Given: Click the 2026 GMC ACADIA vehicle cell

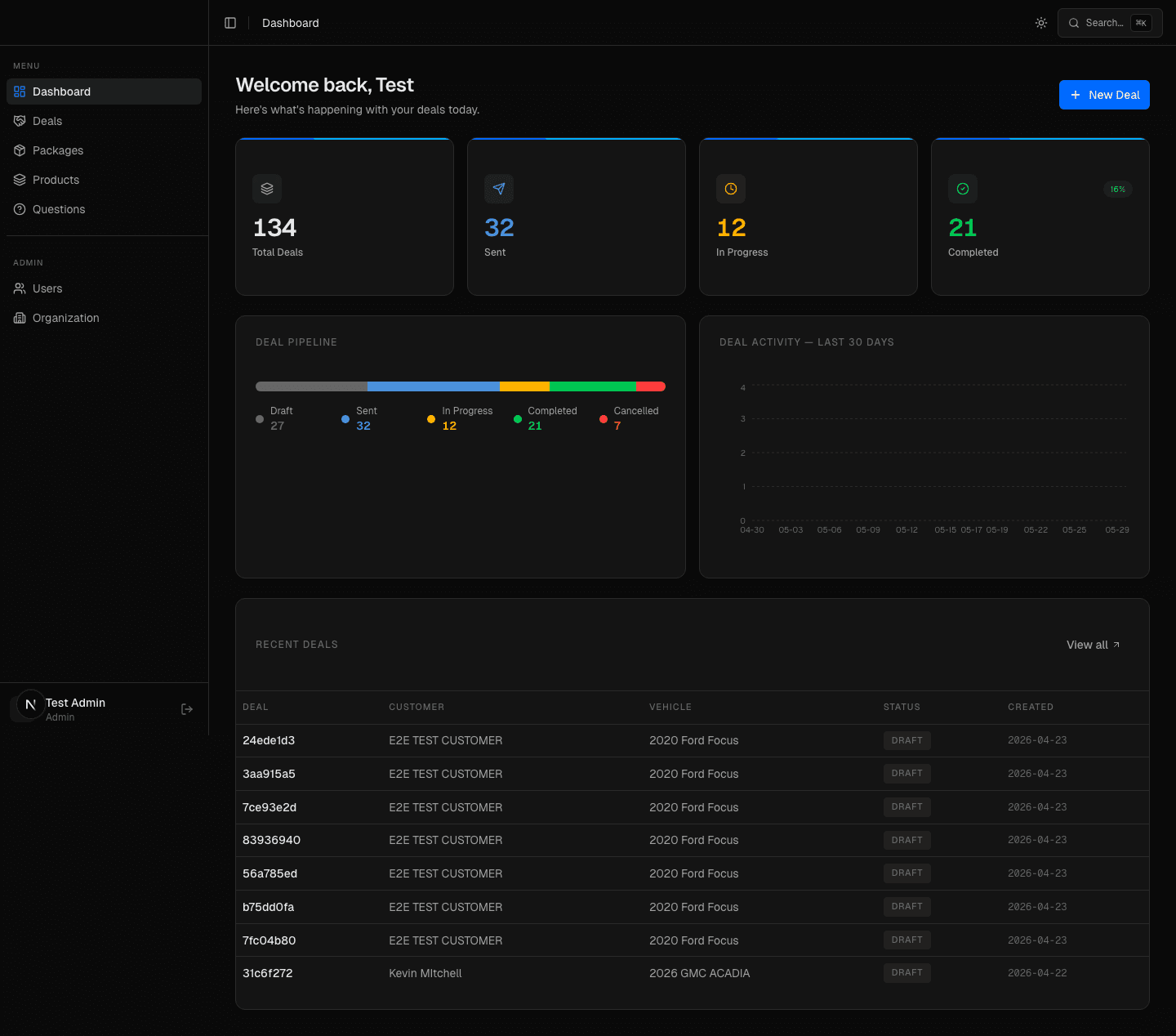Looking at the screenshot, I should (699, 973).
